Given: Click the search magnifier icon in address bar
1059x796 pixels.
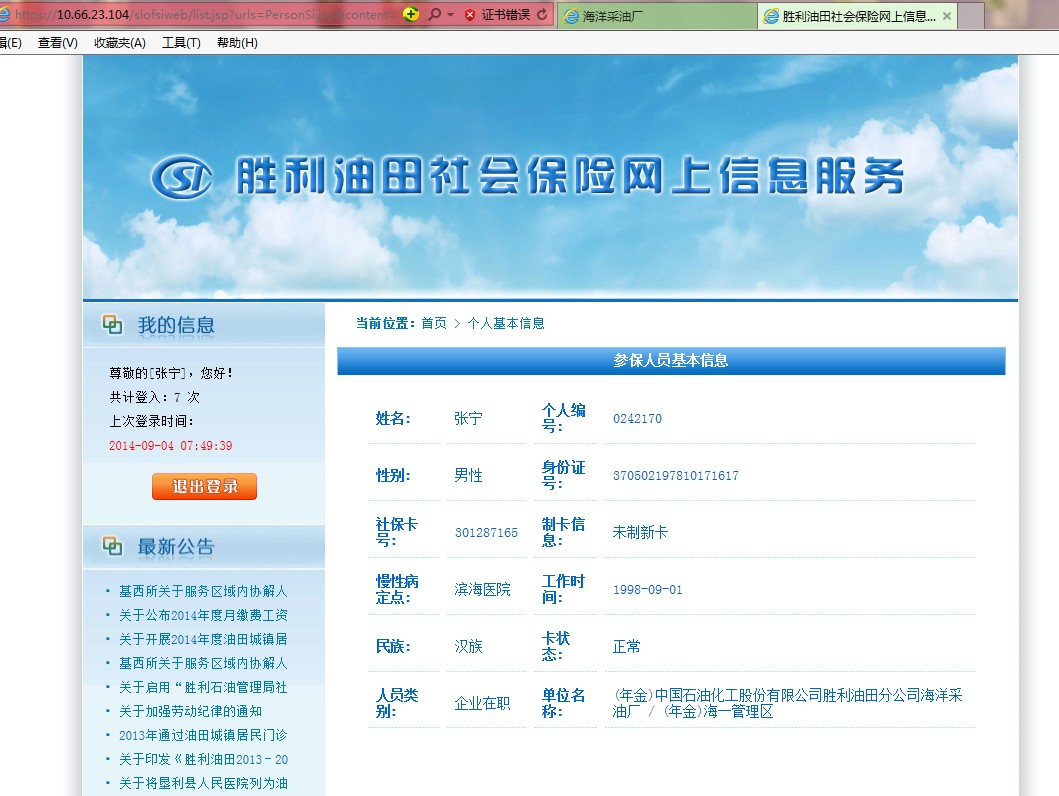Looking at the screenshot, I should (433, 14).
